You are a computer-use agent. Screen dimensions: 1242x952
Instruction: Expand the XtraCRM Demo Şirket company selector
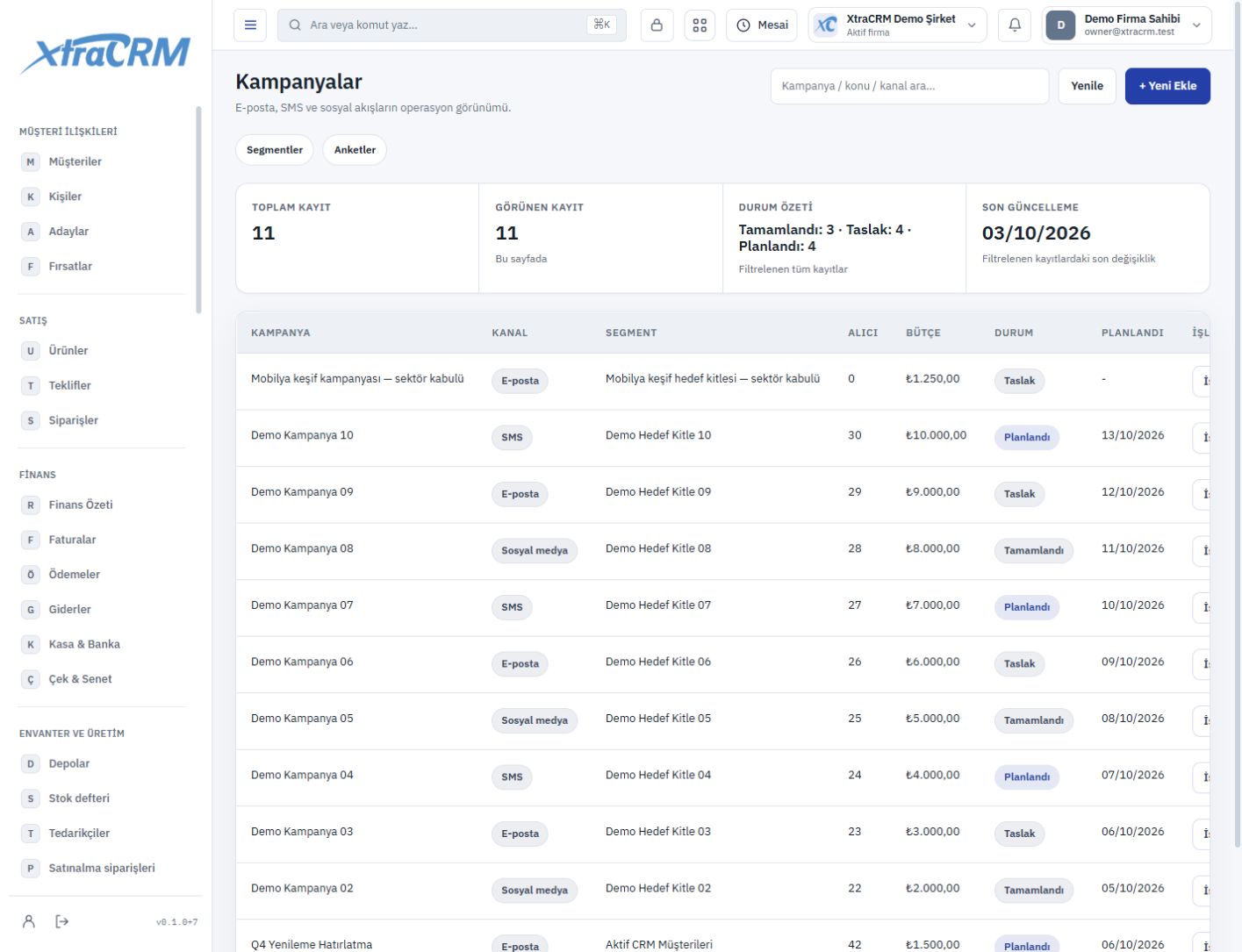[x=897, y=25]
